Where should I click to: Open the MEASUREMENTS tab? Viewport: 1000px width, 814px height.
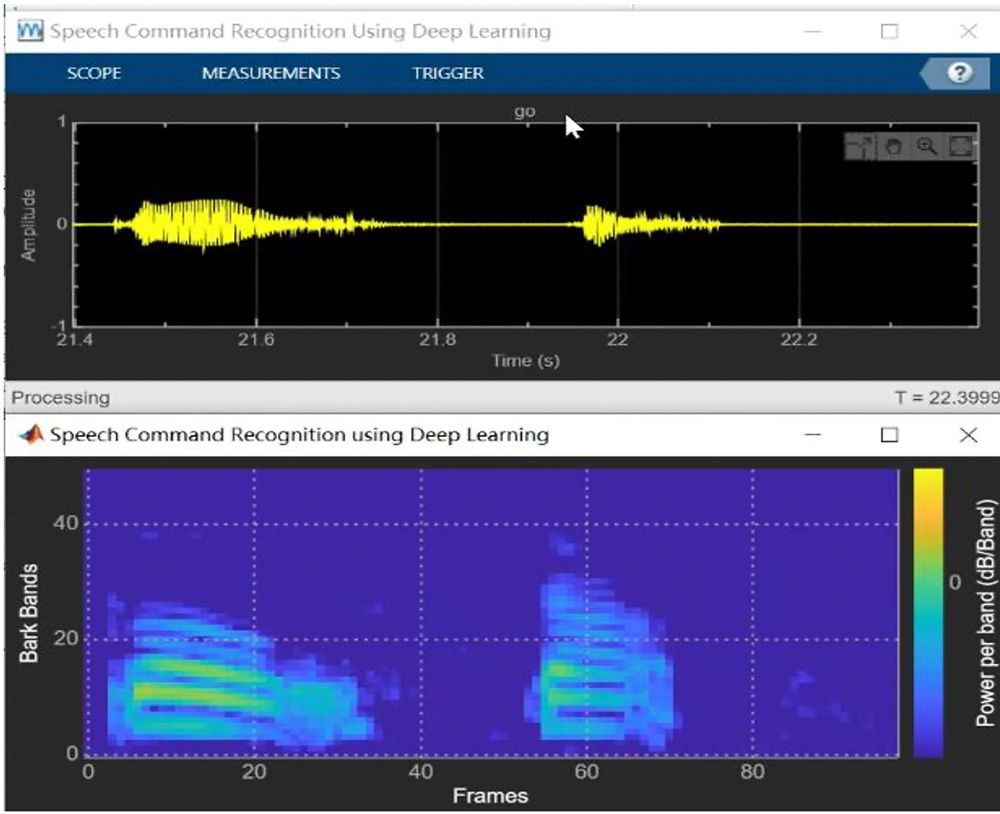271,73
